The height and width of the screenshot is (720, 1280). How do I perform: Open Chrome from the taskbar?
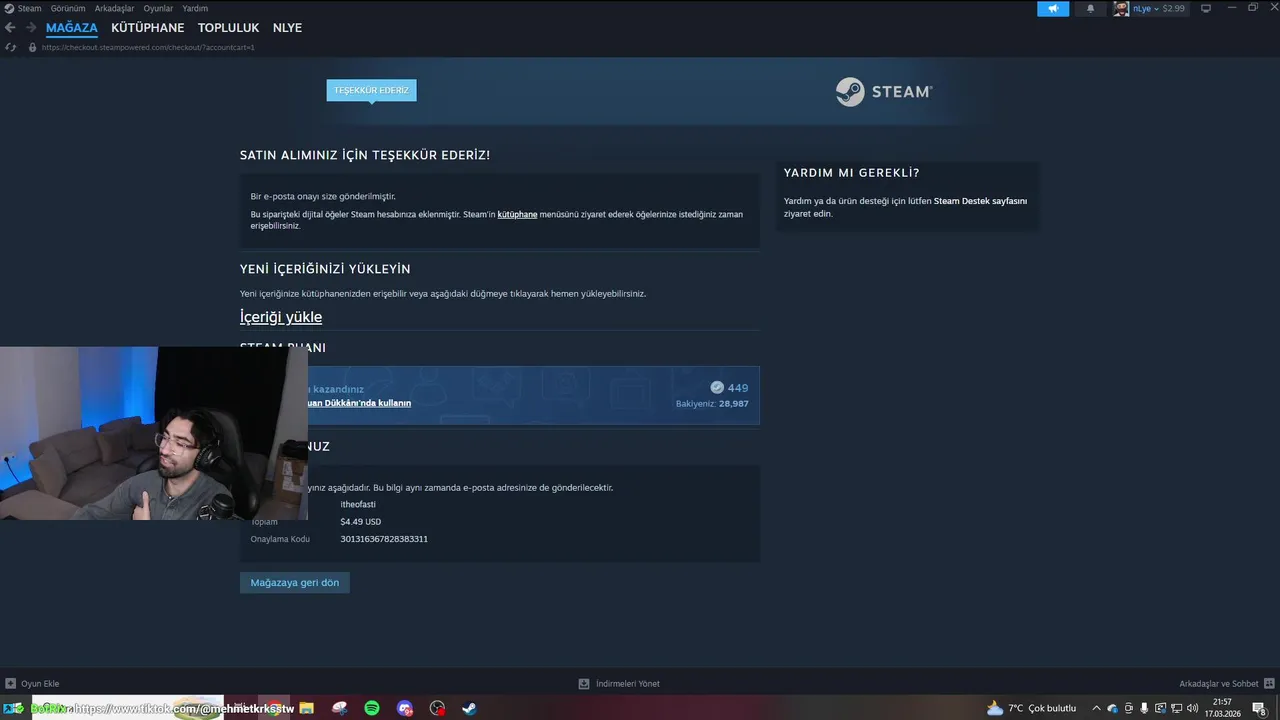(274, 708)
